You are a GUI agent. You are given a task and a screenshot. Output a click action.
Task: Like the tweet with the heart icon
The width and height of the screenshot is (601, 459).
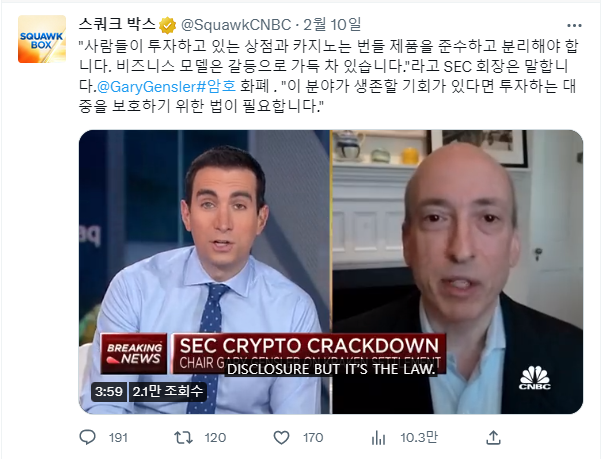(281, 437)
